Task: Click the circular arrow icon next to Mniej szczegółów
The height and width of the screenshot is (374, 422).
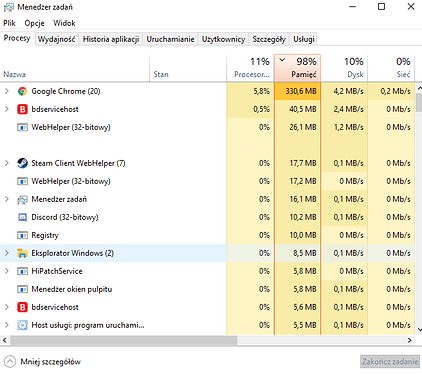Action: click(10, 362)
